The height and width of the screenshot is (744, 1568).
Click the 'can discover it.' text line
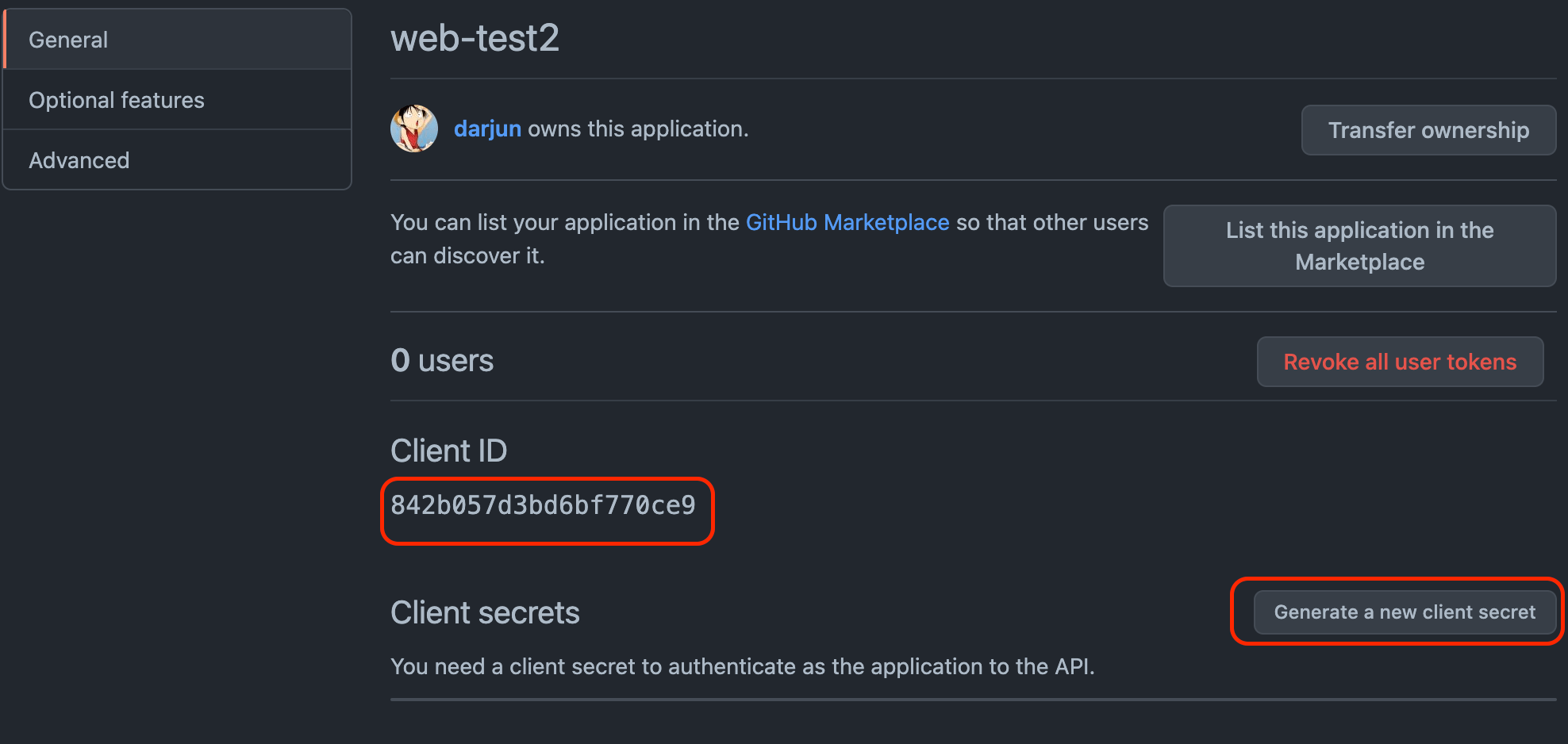pyautogui.click(x=467, y=255)
